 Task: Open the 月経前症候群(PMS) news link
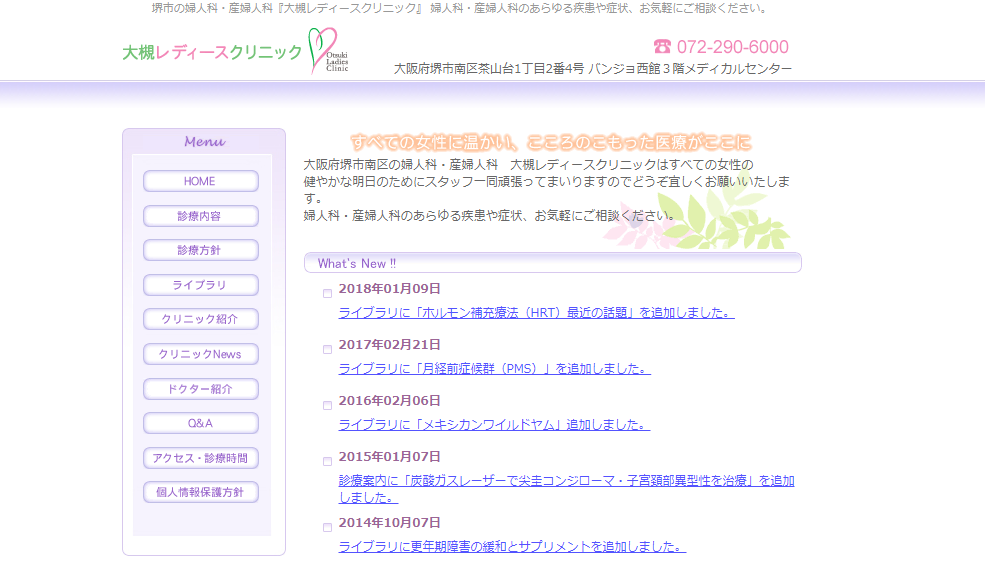pos(494,369)
